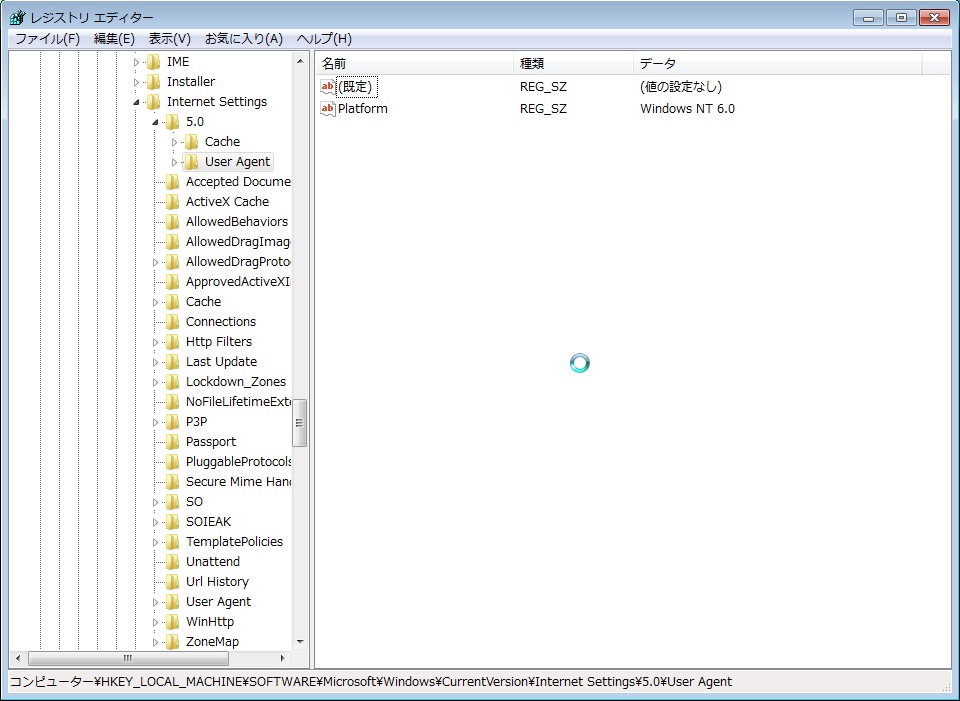
Task: Sort by the 種類 column header
Action: point(573,64)
